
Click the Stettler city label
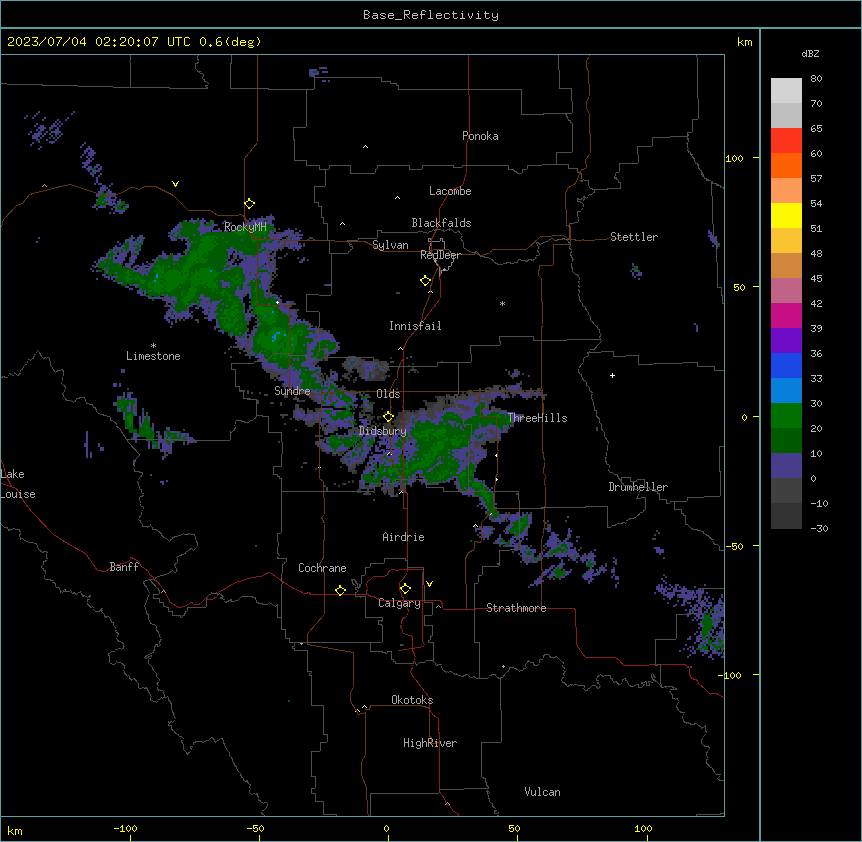coord(634,237)
